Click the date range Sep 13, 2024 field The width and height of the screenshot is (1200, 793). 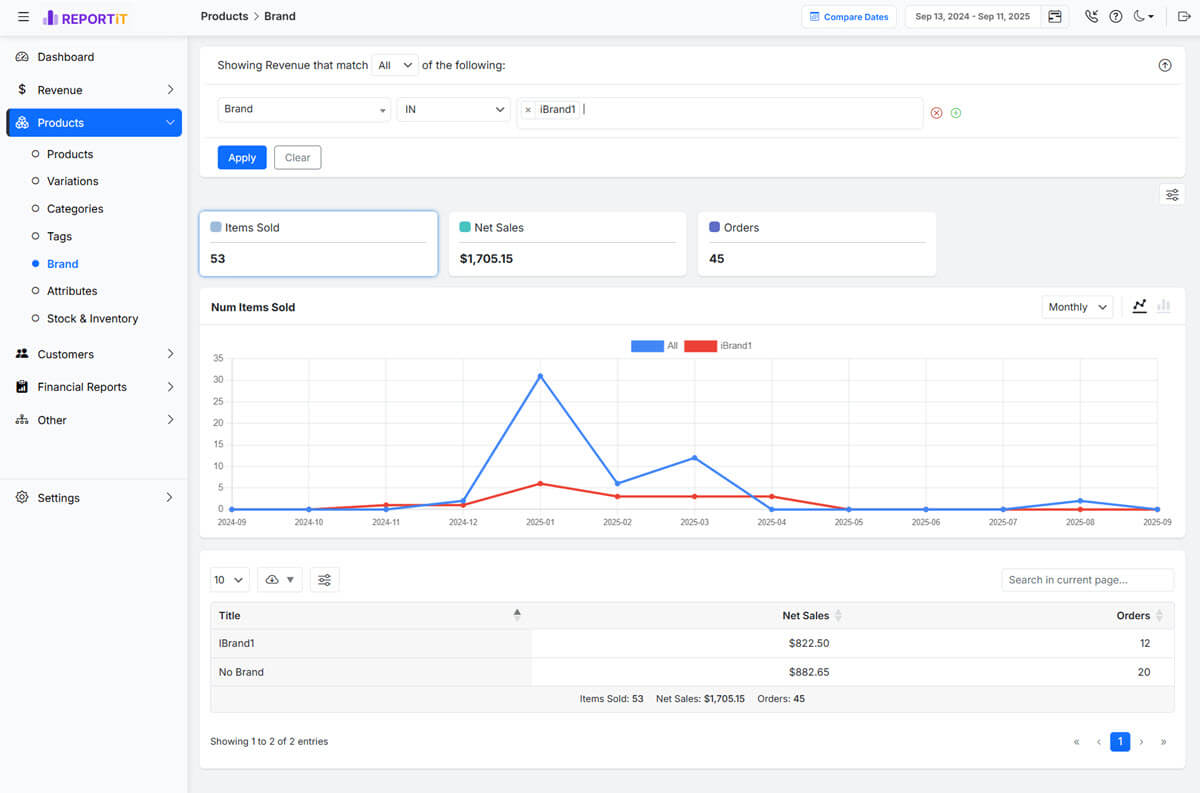pyautogui.click(x=972, y=17)
